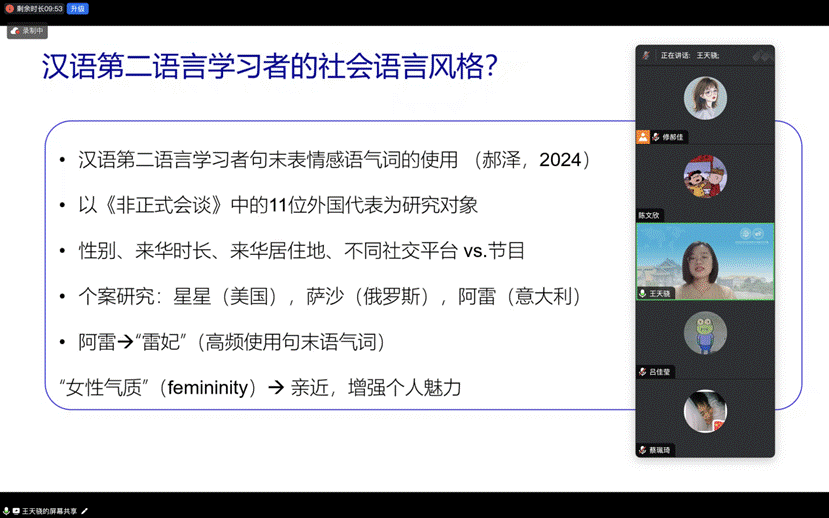829x518 pixels.
Task: Click the pencil annotate icon in sharing bar
Action: click(x=85, y=511)
